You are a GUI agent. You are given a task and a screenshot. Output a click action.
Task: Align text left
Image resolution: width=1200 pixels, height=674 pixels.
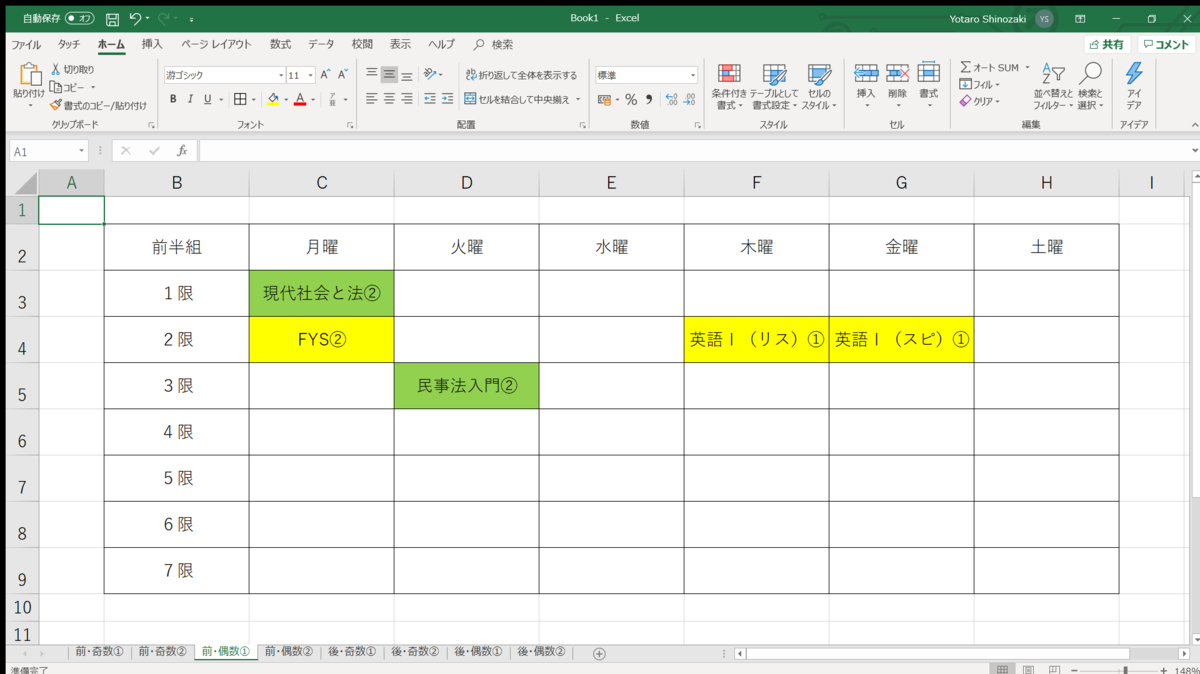372,99
